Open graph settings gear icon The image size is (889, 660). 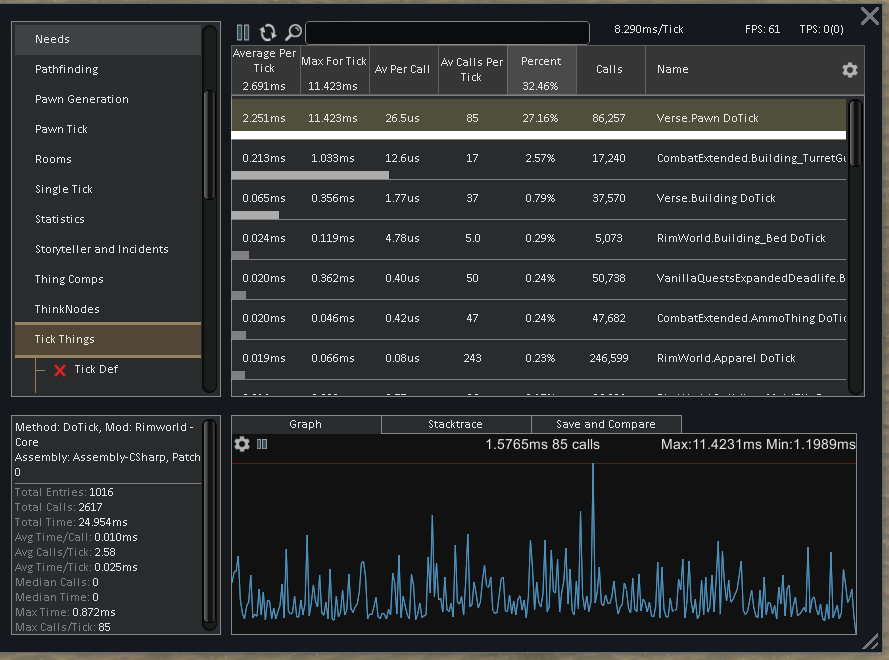tap(242, 444)
